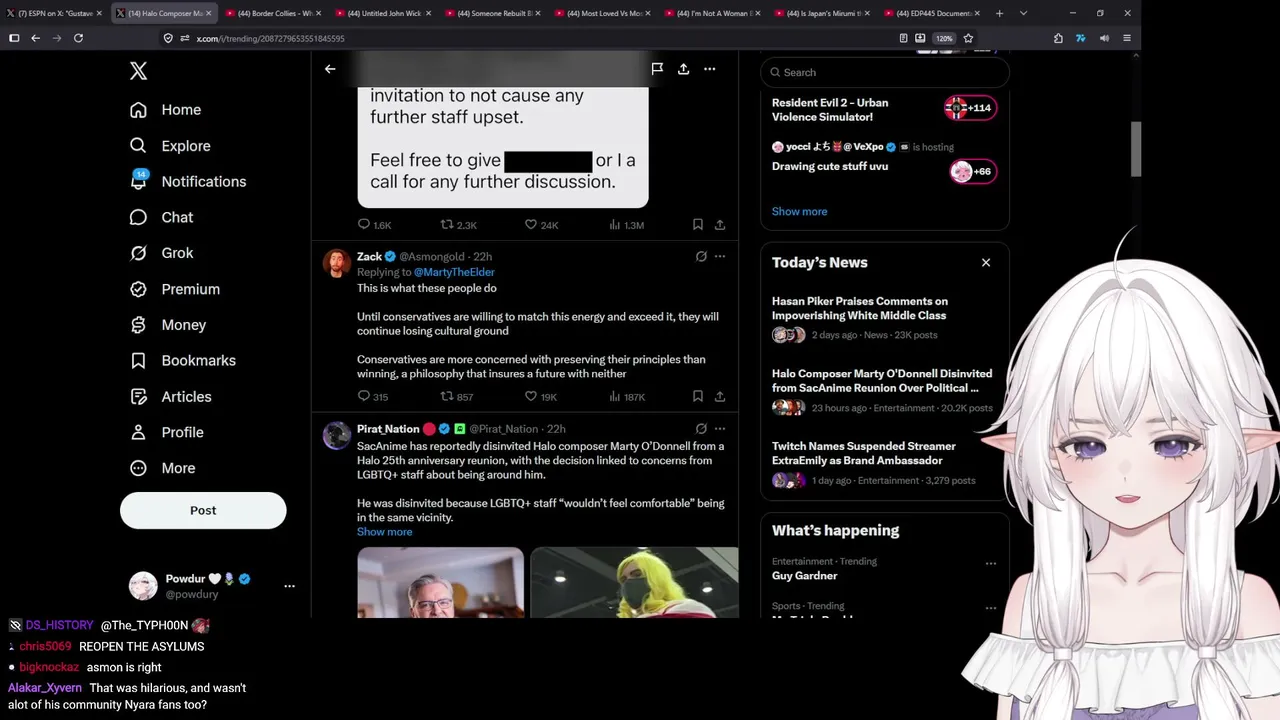
Task: Bookmark Zack's post
Action: coord(697,396)
